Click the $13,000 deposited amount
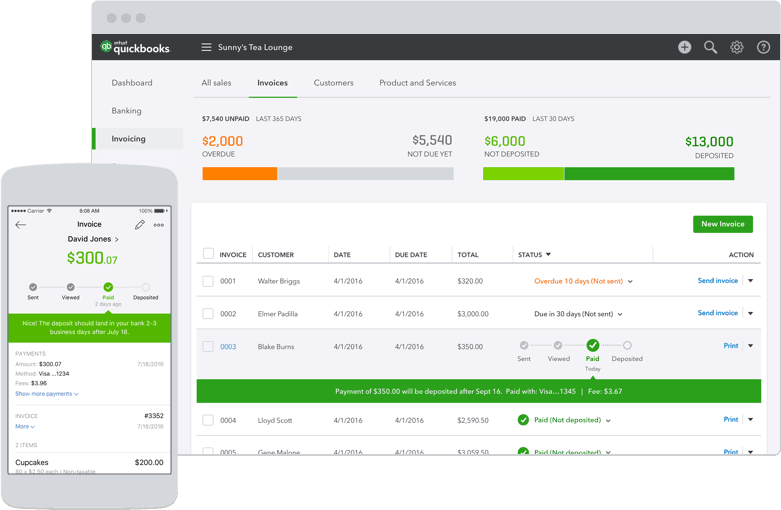This screenshot has height=510, width=781. tap(709, 141)
